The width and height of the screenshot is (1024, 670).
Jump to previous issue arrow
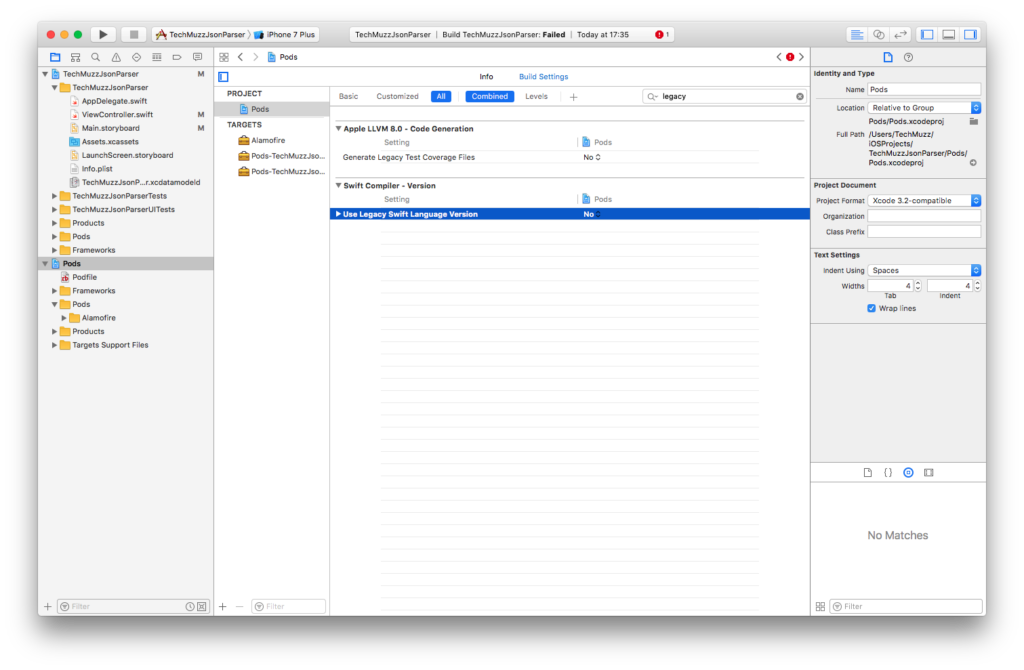point(778,57)
